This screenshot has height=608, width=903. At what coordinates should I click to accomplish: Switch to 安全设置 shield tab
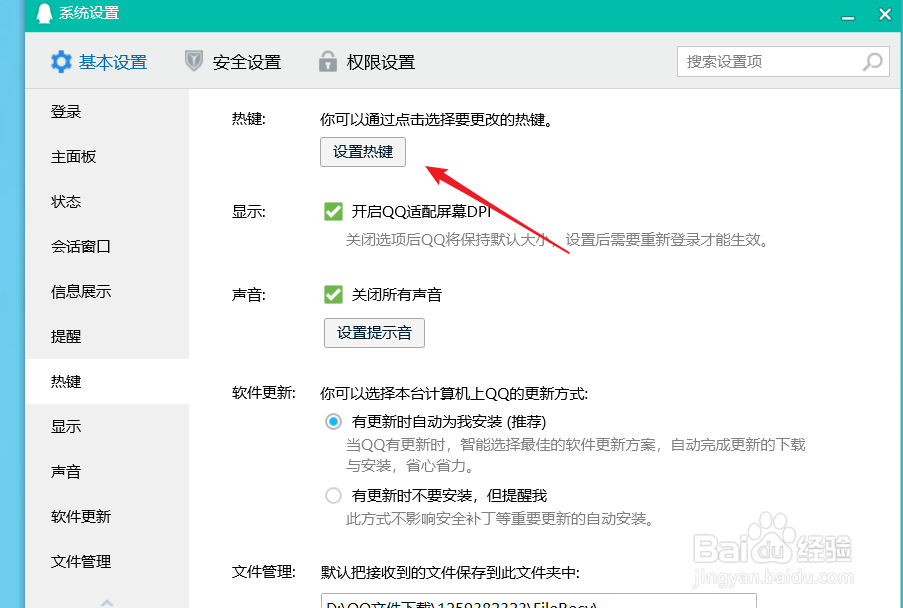(233, 62)
